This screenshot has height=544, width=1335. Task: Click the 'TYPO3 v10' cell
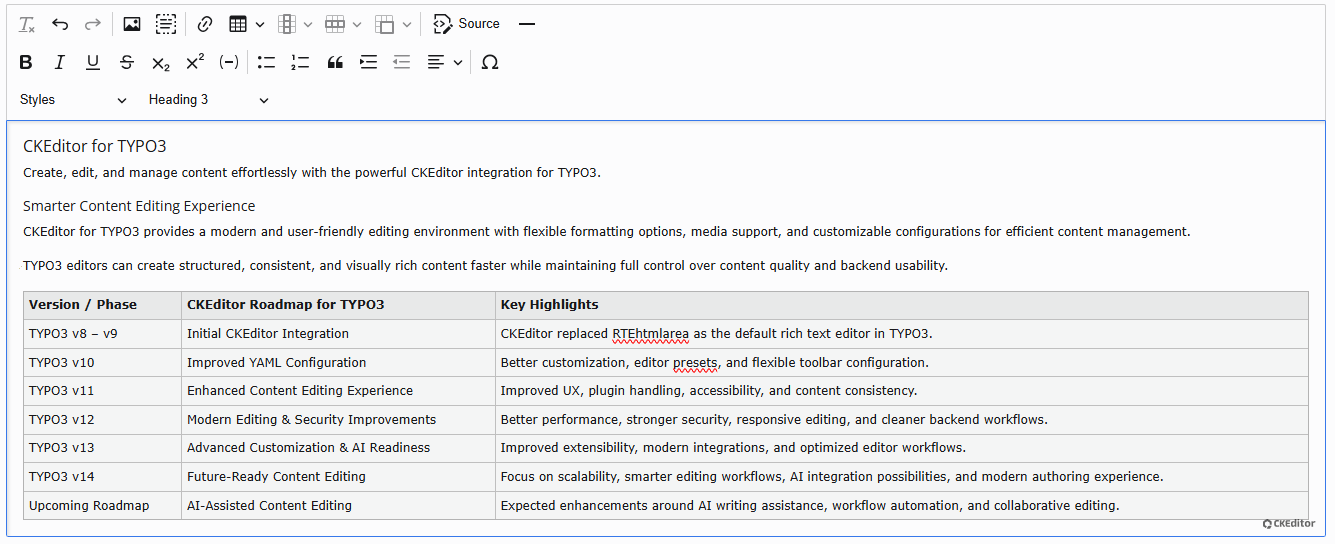pos(103,362)
